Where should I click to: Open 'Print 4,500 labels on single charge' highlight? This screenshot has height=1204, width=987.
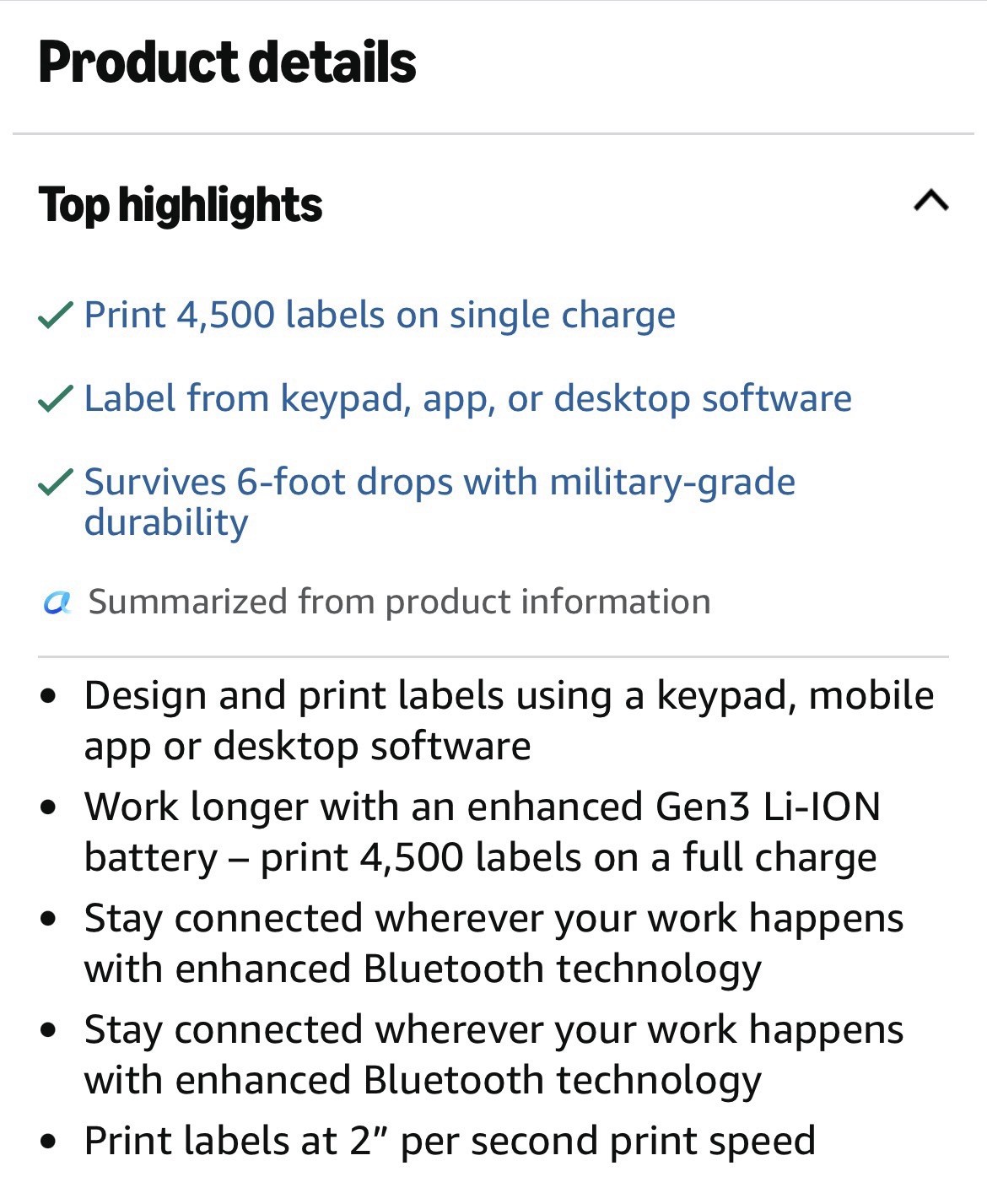pyautogui.click(x=380, y=315)
